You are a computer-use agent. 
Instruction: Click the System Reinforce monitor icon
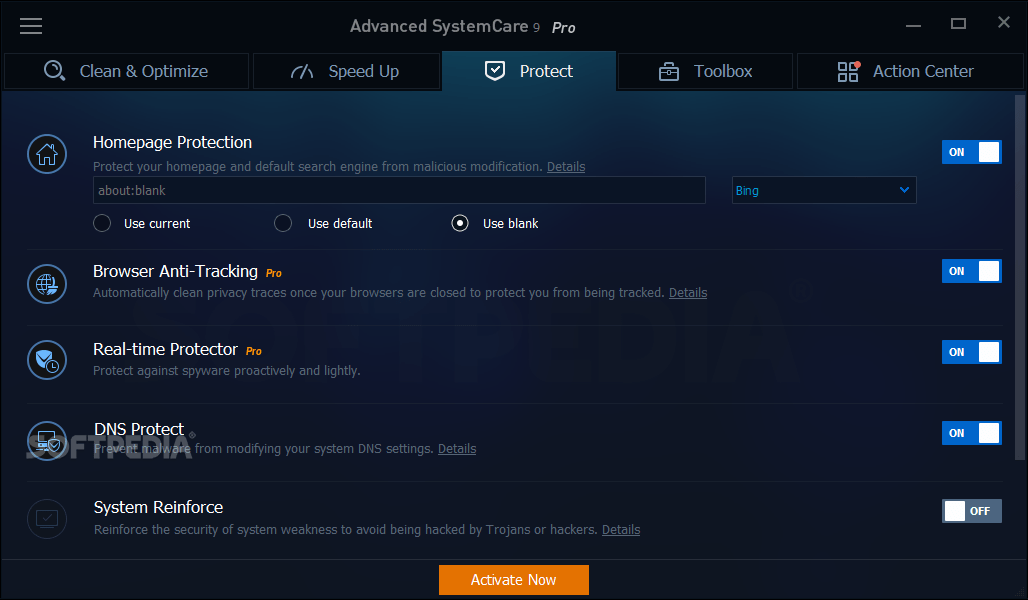(x=47, y=519)
